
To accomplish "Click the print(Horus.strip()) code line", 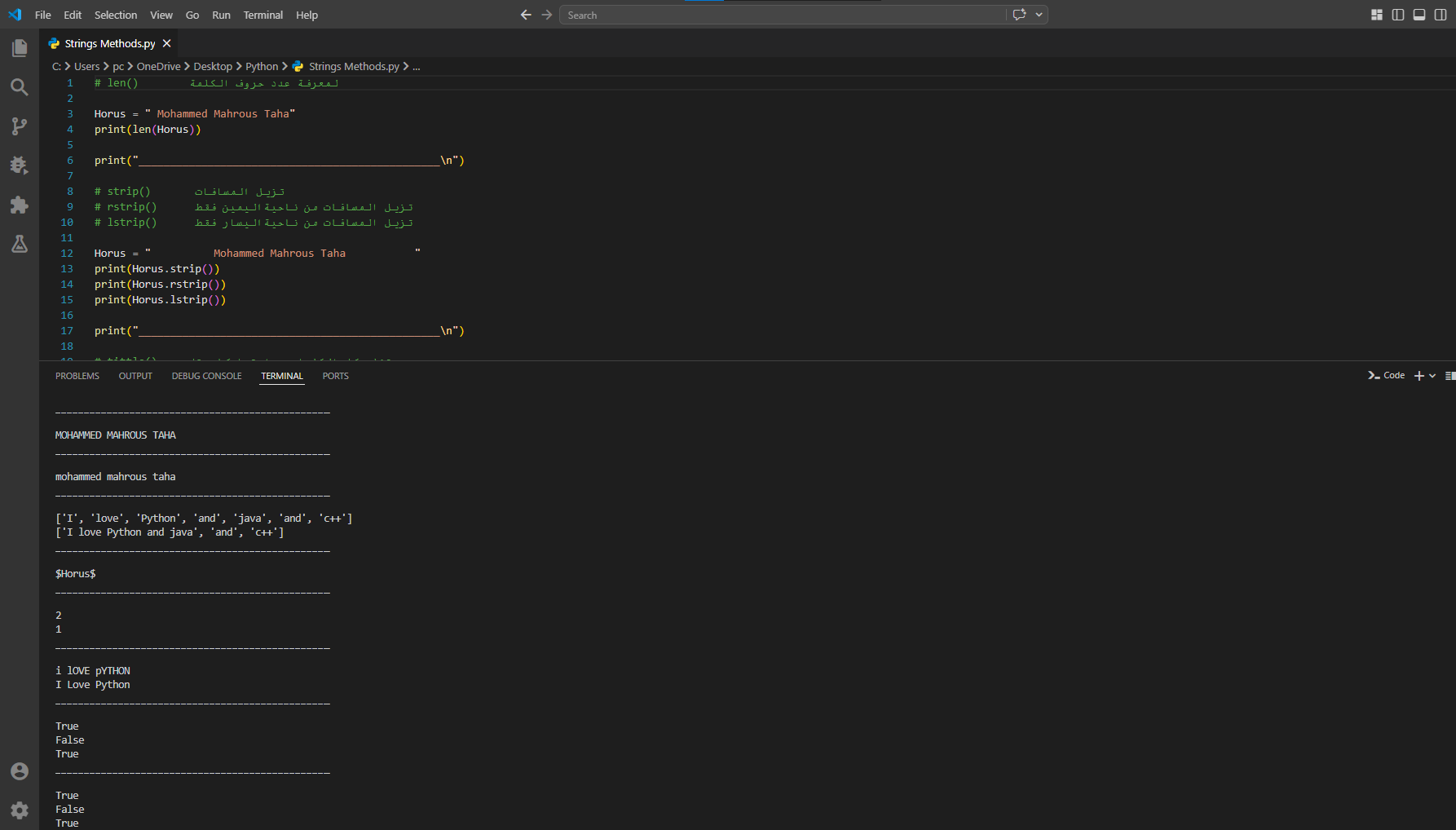I will tap(157, 269).
